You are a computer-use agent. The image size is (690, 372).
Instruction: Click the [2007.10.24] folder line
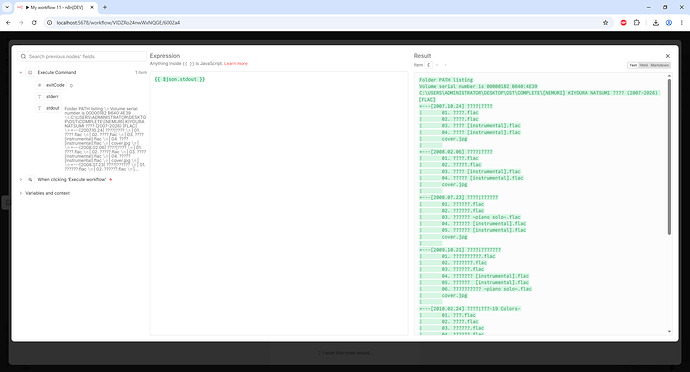click(455, 106)
